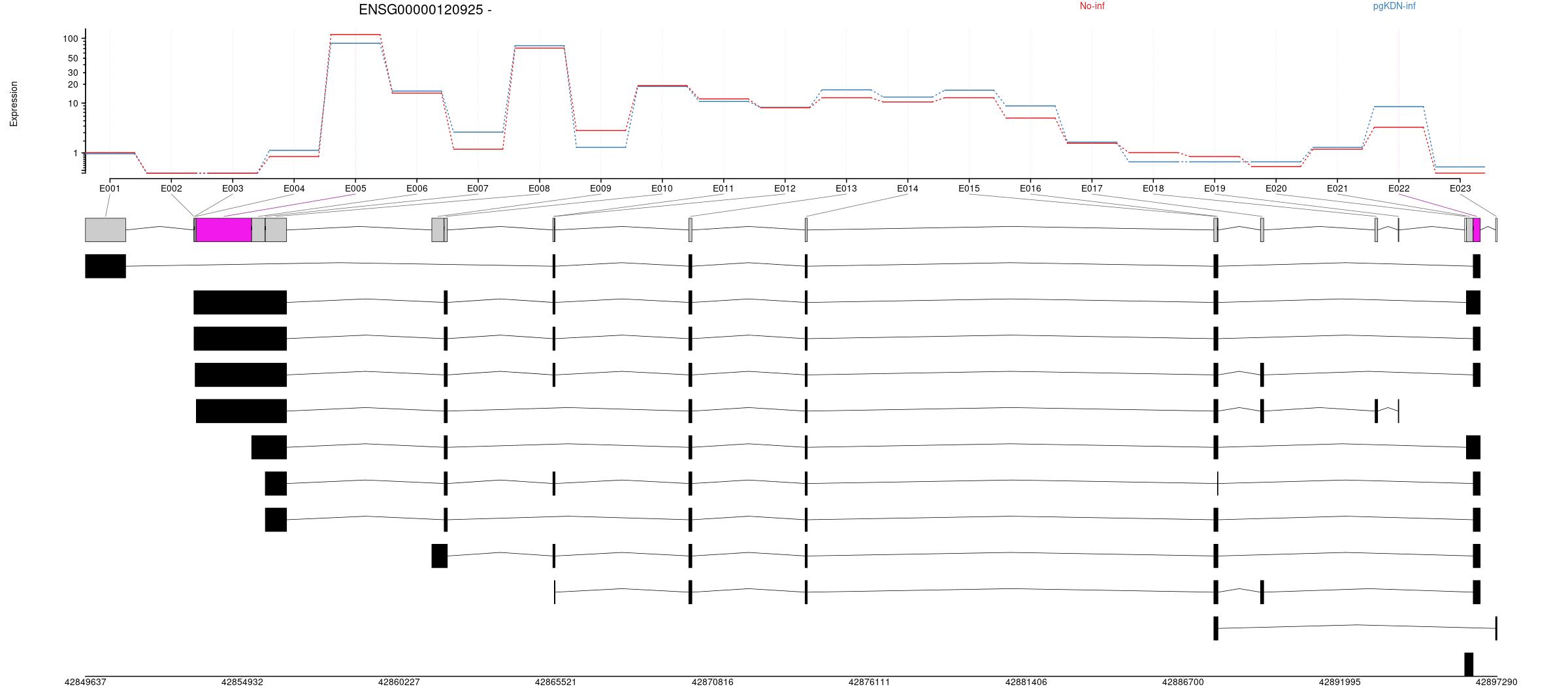
Task: Click exon label E019
Action: point(1215,188)
